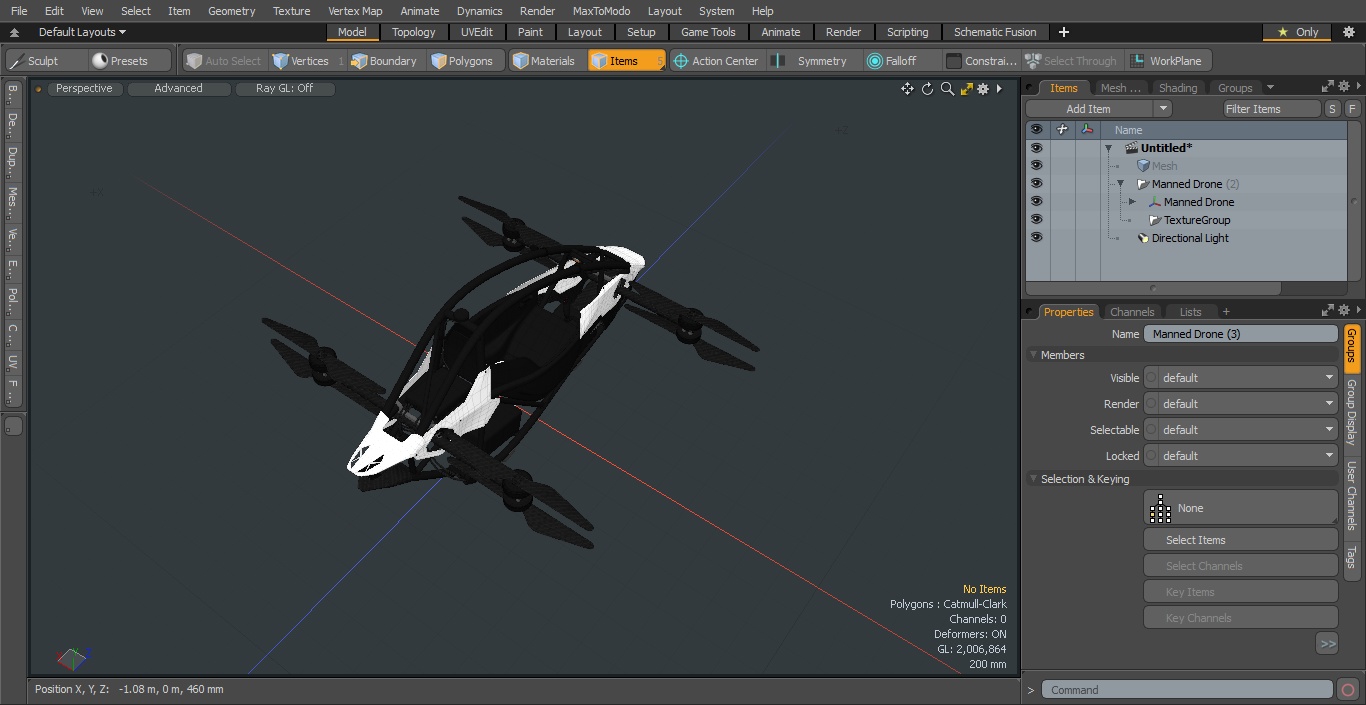1366x705 pixels.
Task: Switch to the Channels tab
Action: [x=1132, y=312]
